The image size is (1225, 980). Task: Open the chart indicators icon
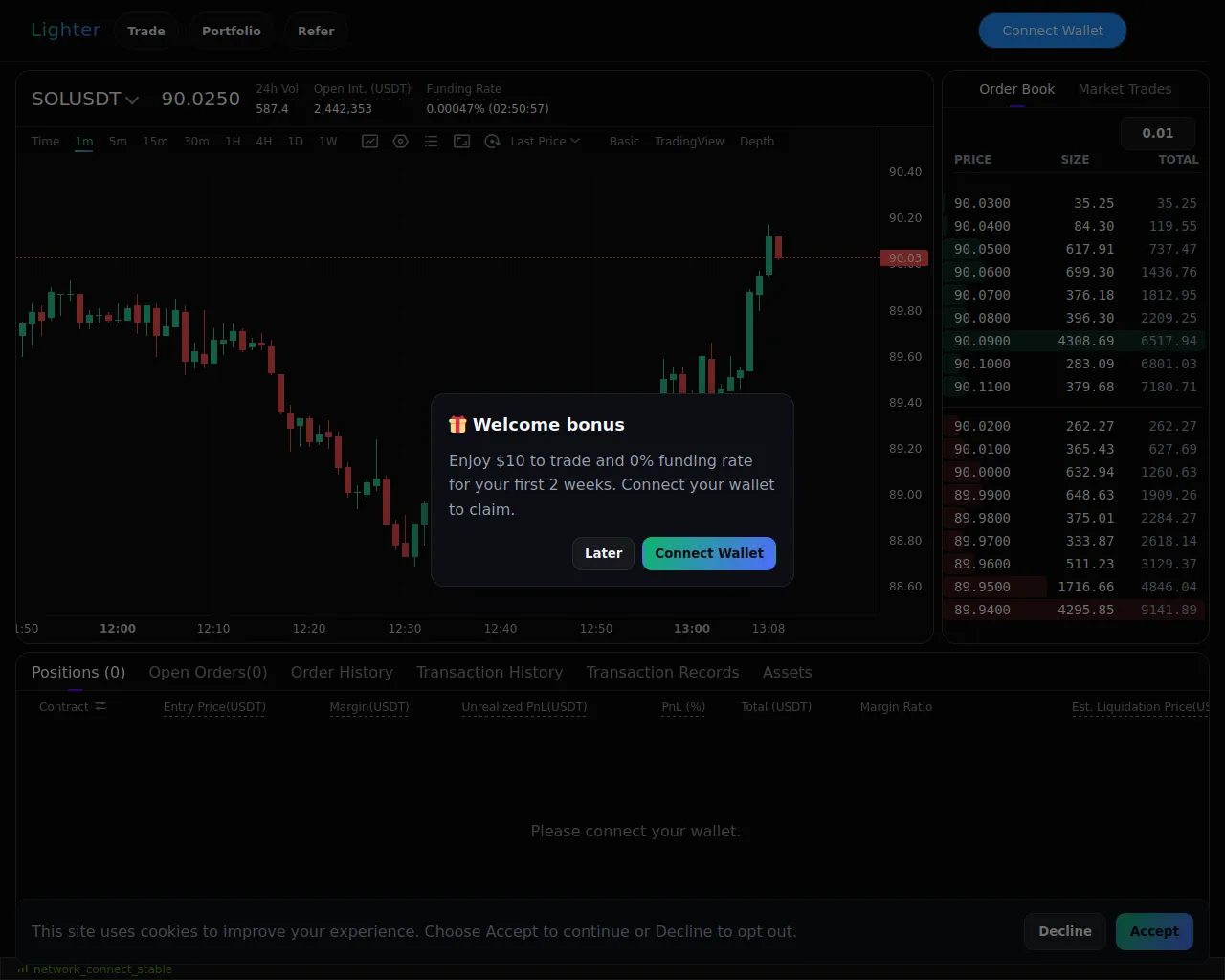(x=369, y=142)
